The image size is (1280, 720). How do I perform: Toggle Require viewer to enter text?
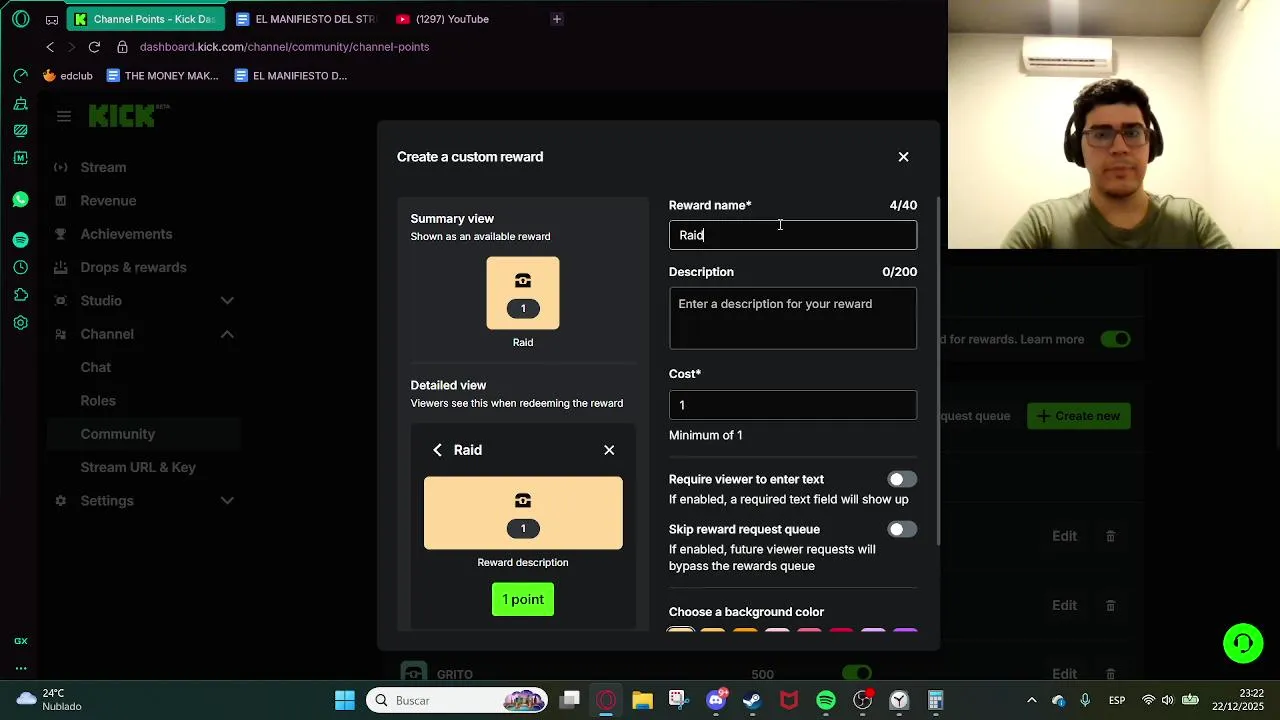coord(902,480)
